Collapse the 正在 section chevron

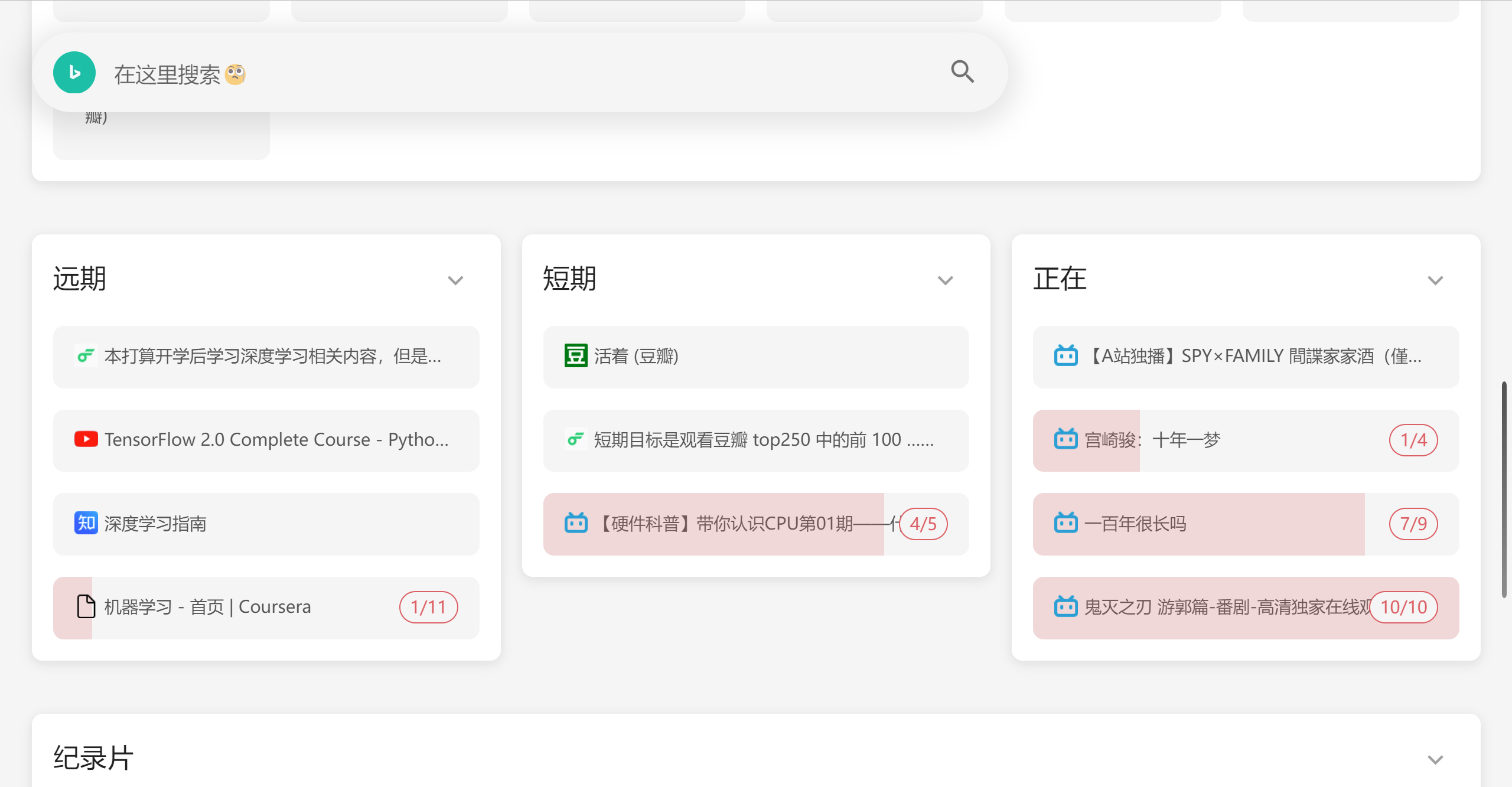1435,280
